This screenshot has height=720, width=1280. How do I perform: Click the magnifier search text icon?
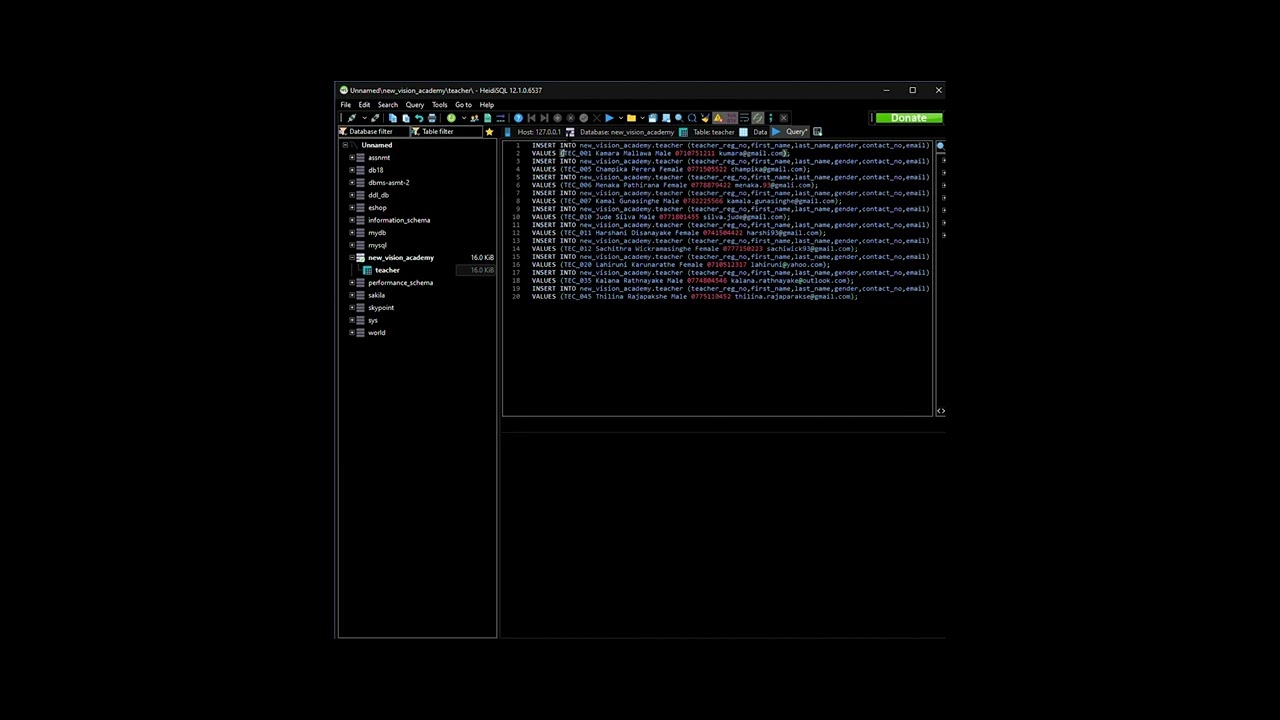(679, 118)
